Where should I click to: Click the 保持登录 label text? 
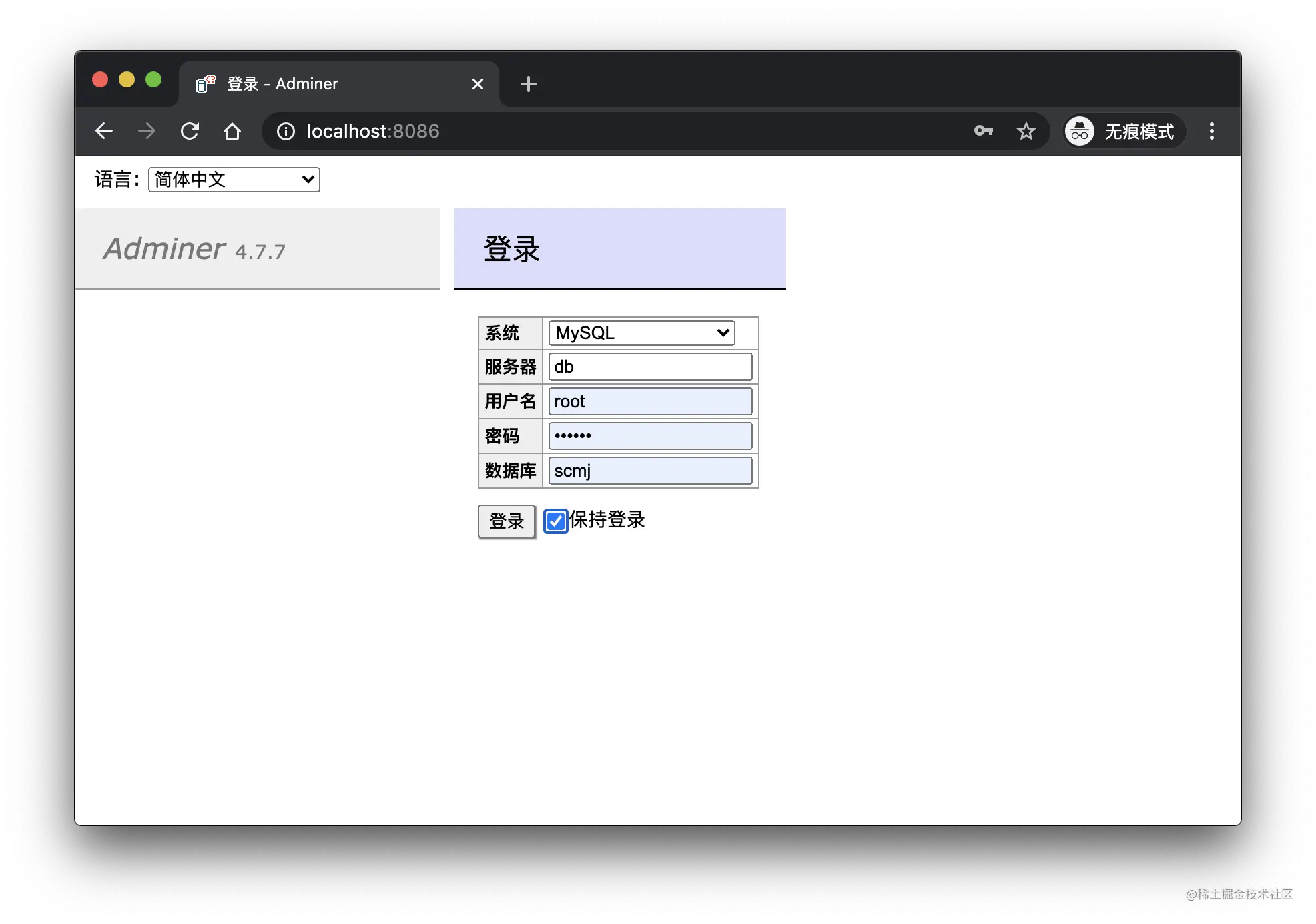(x=607, y=519)
